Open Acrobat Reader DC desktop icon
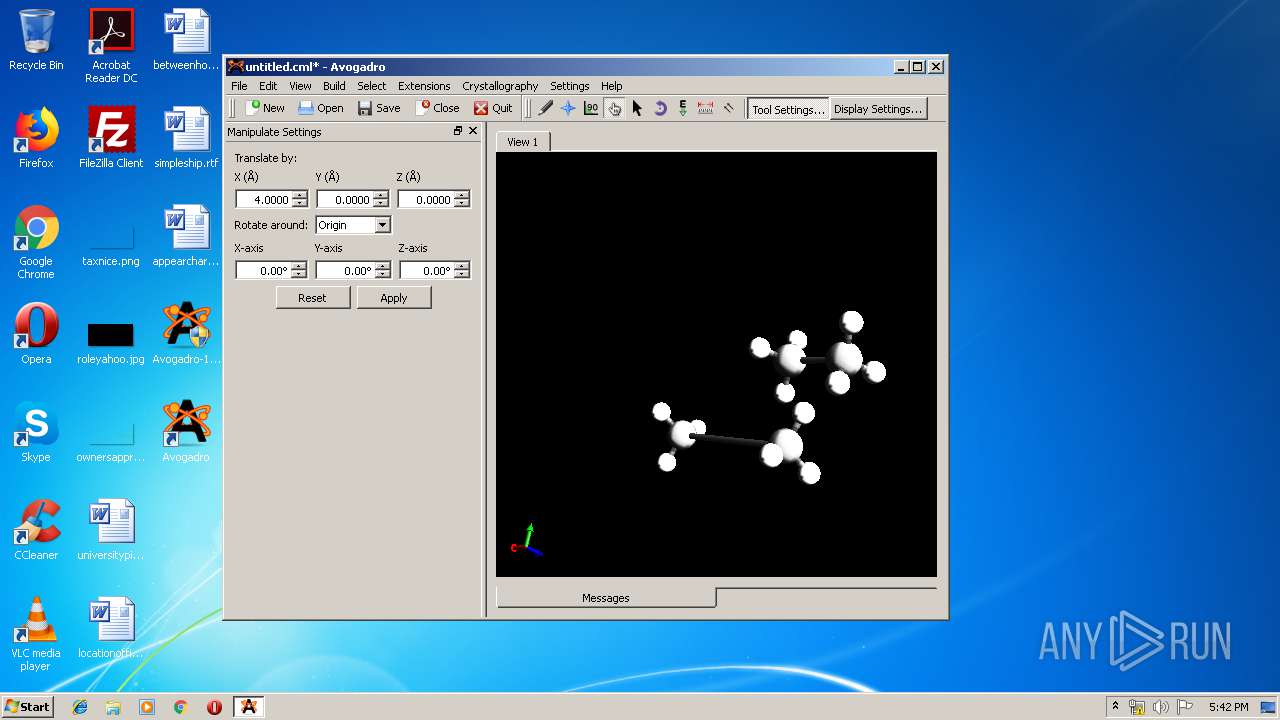The image size is (1280, 720). coord(111,46)
